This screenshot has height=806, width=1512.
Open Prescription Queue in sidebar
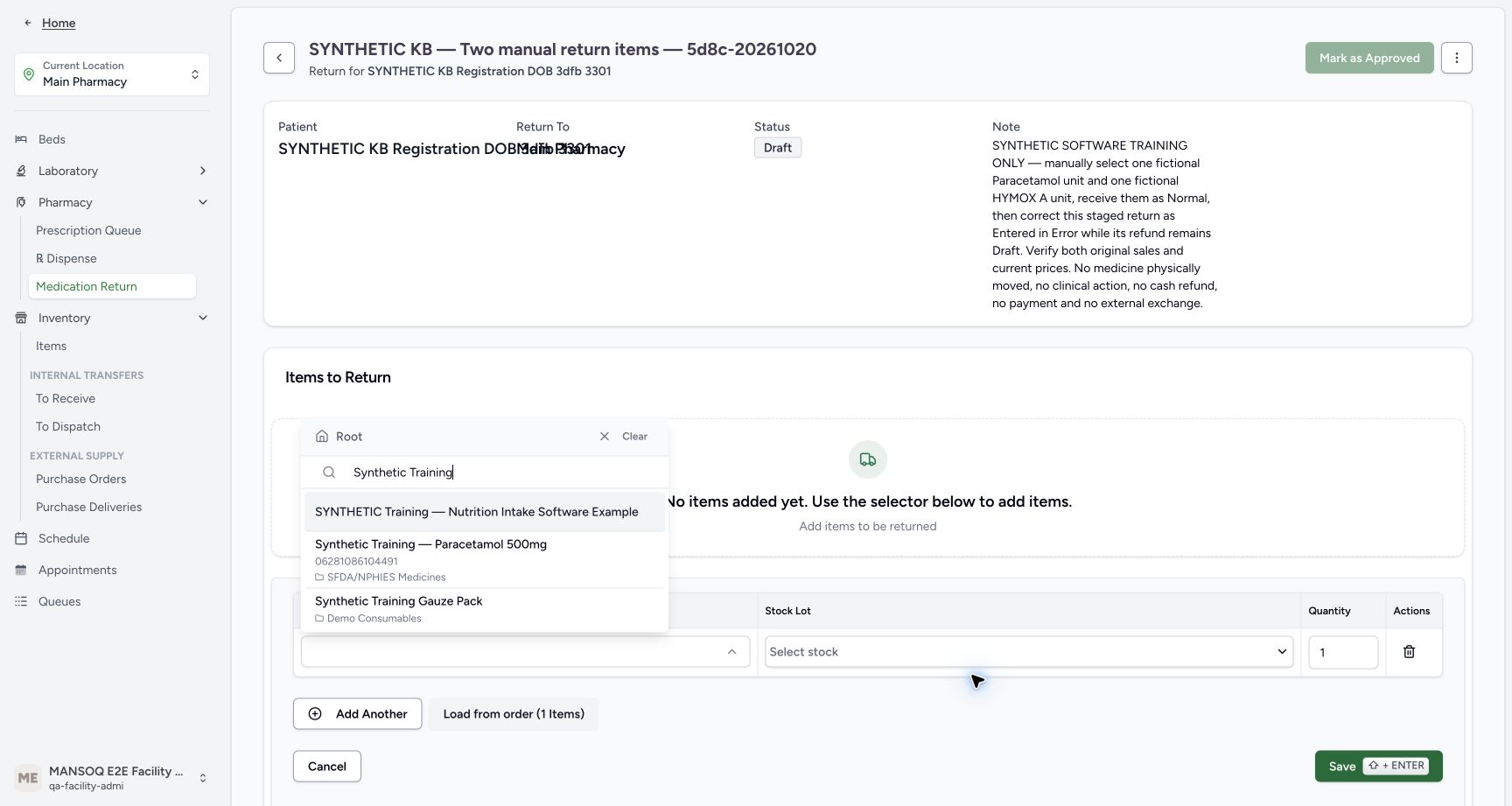(88, 230)
